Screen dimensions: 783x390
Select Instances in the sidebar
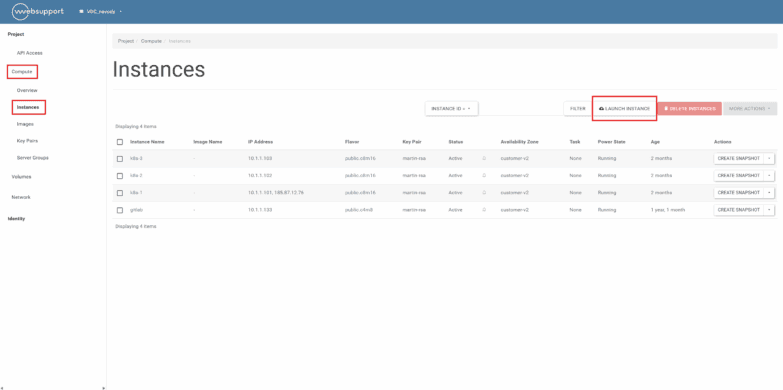[x=28, y=107]
